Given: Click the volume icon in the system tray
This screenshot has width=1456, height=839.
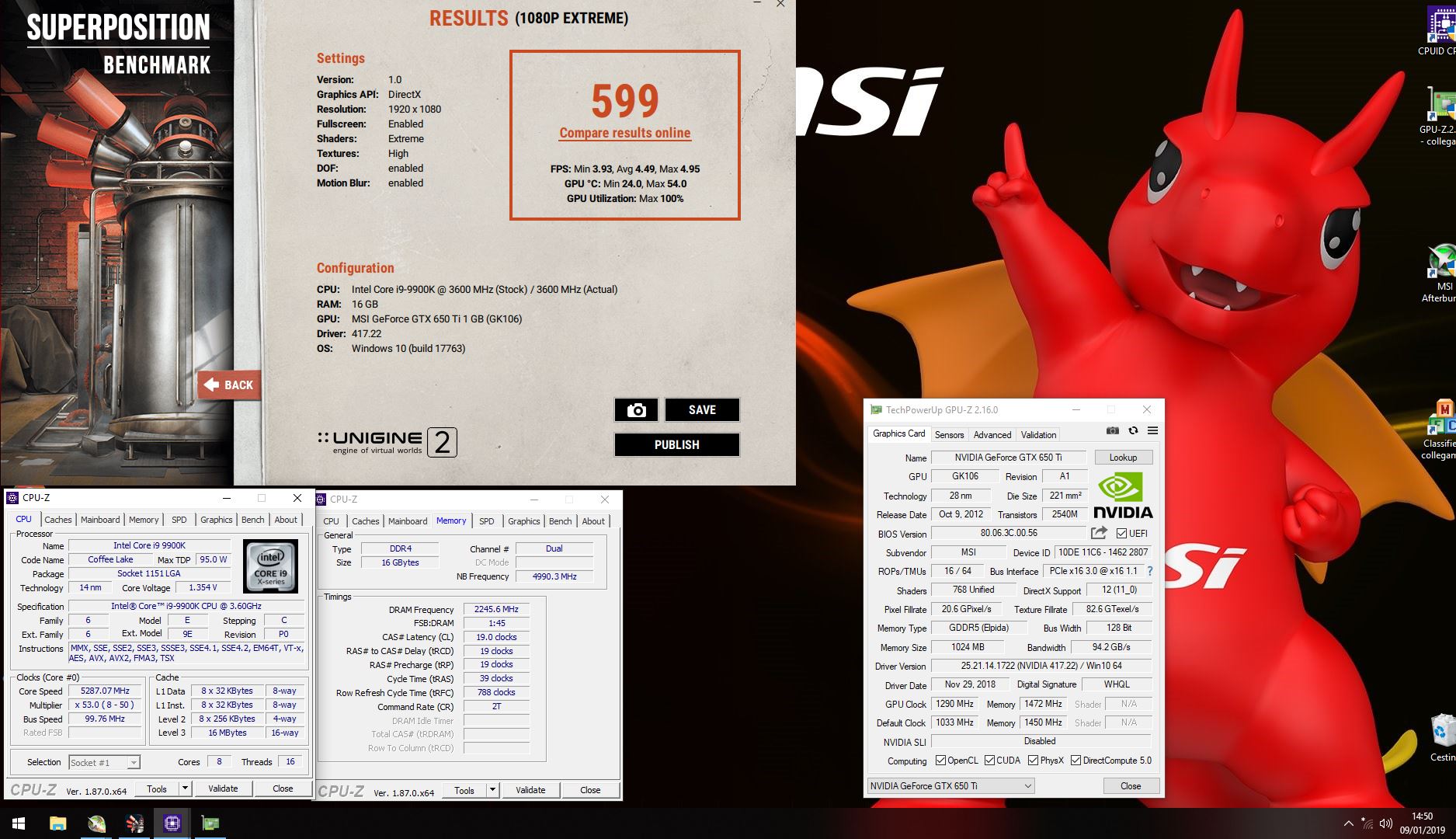Looking at the screenshot, I should click(x=1387, y=823).
